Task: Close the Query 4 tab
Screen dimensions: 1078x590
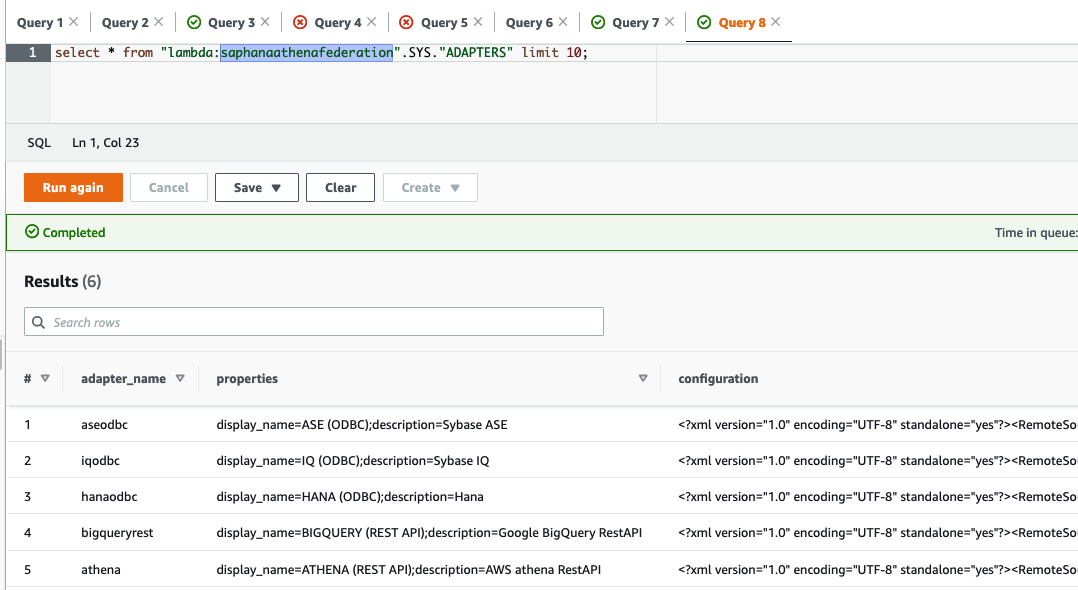Action: 371,22
